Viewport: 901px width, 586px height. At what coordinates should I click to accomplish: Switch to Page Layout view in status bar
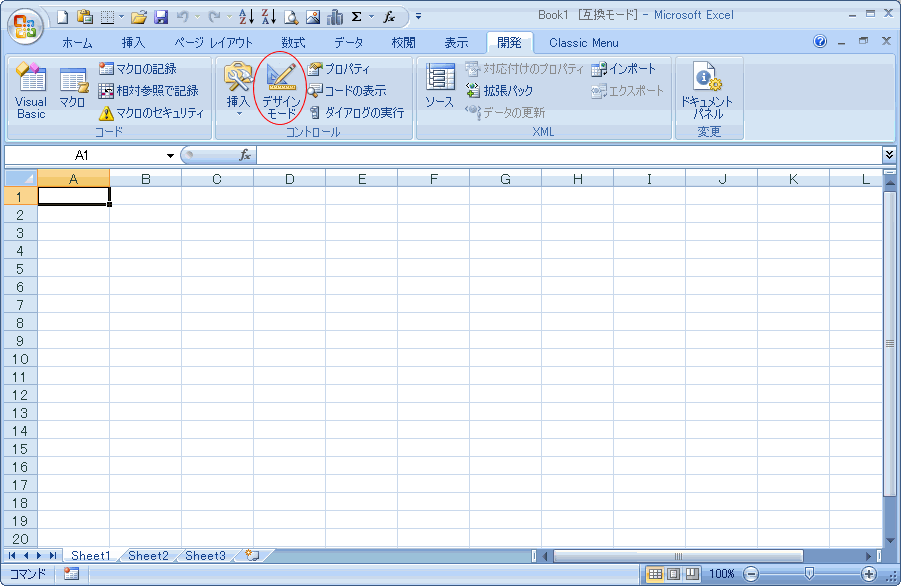673,574
